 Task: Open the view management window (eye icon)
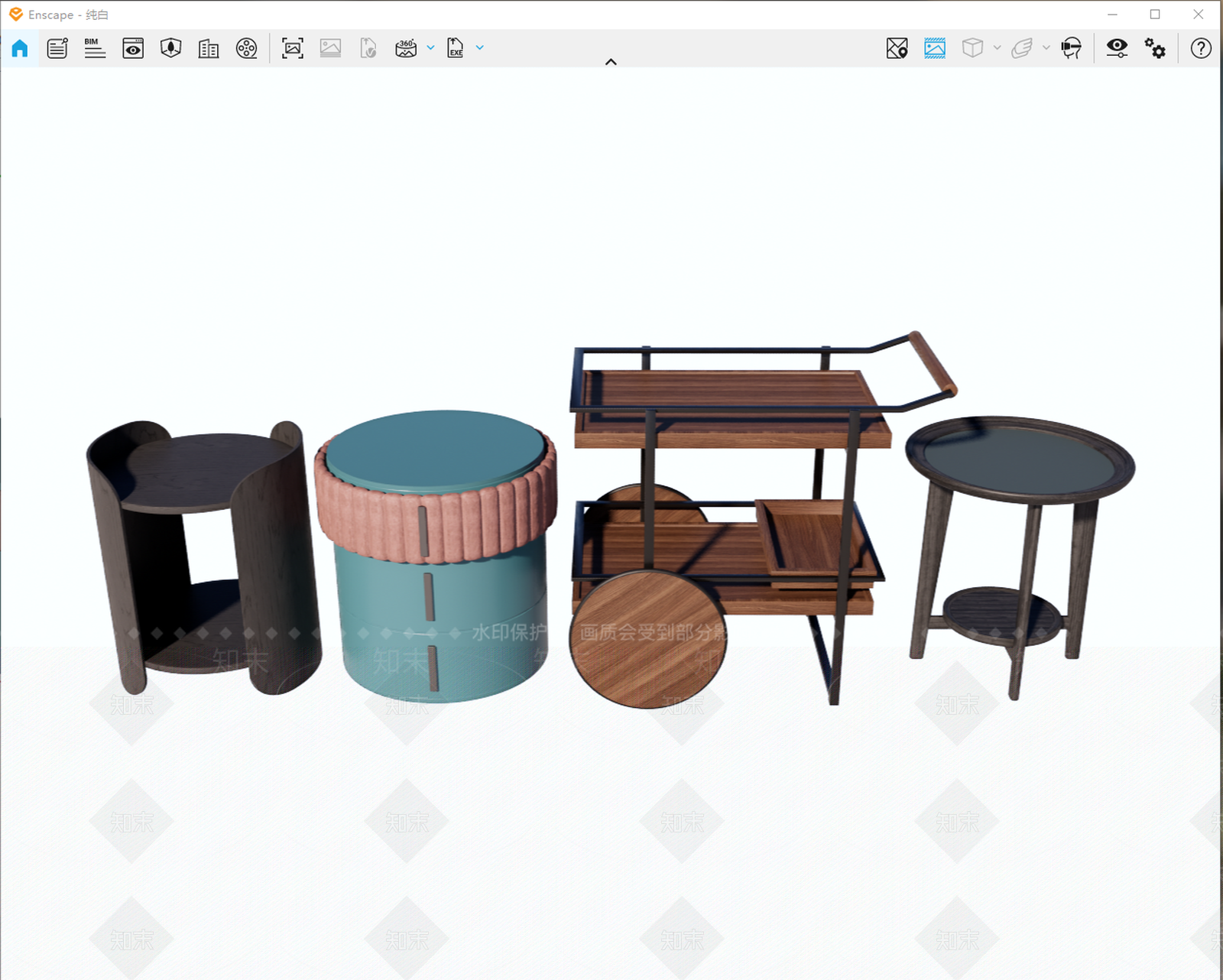pyautogui.click(x=133, y=48)
